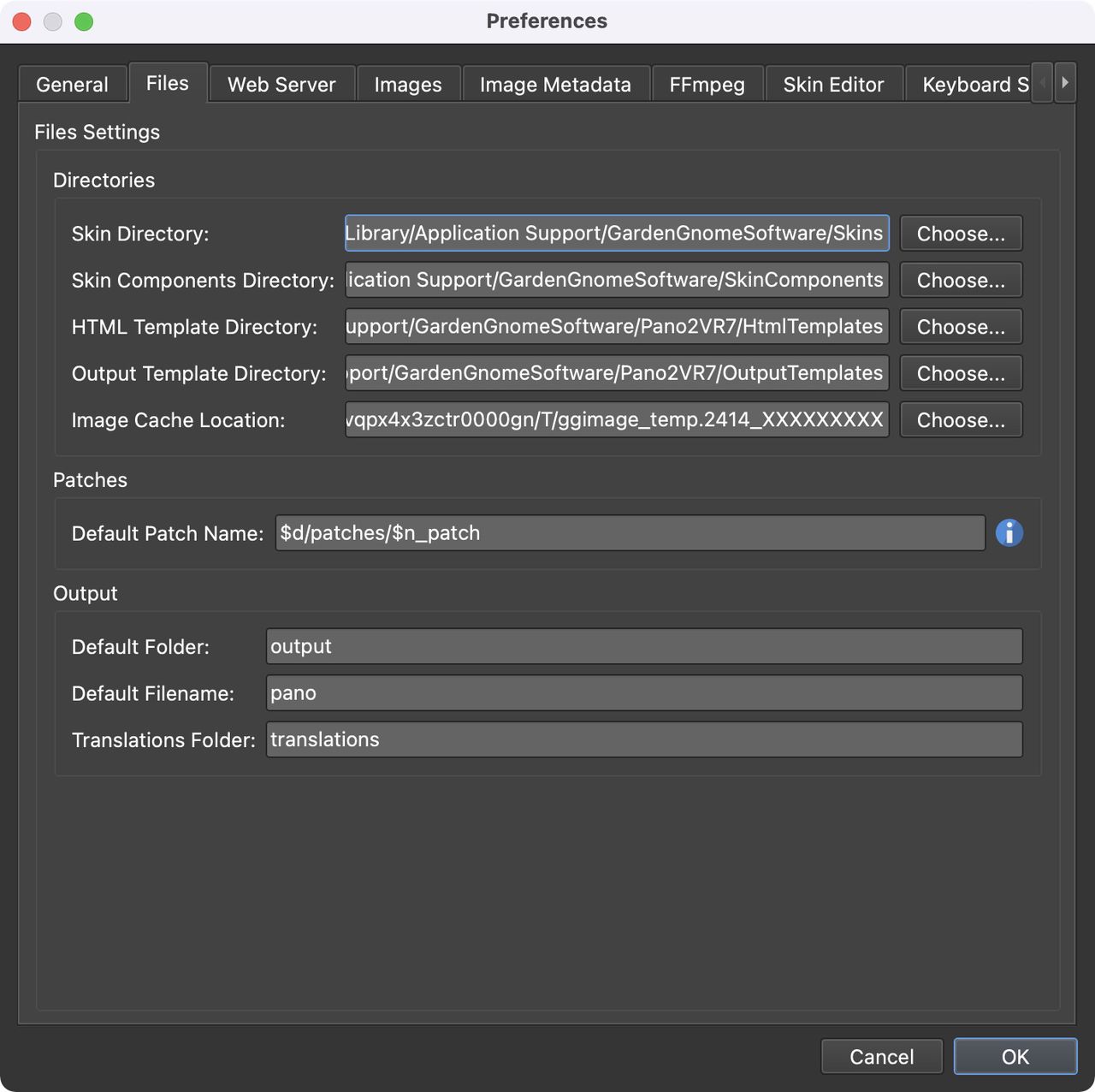Choose a new Skin Directory
This screenshot has width=1095, height=1092.
961,233
